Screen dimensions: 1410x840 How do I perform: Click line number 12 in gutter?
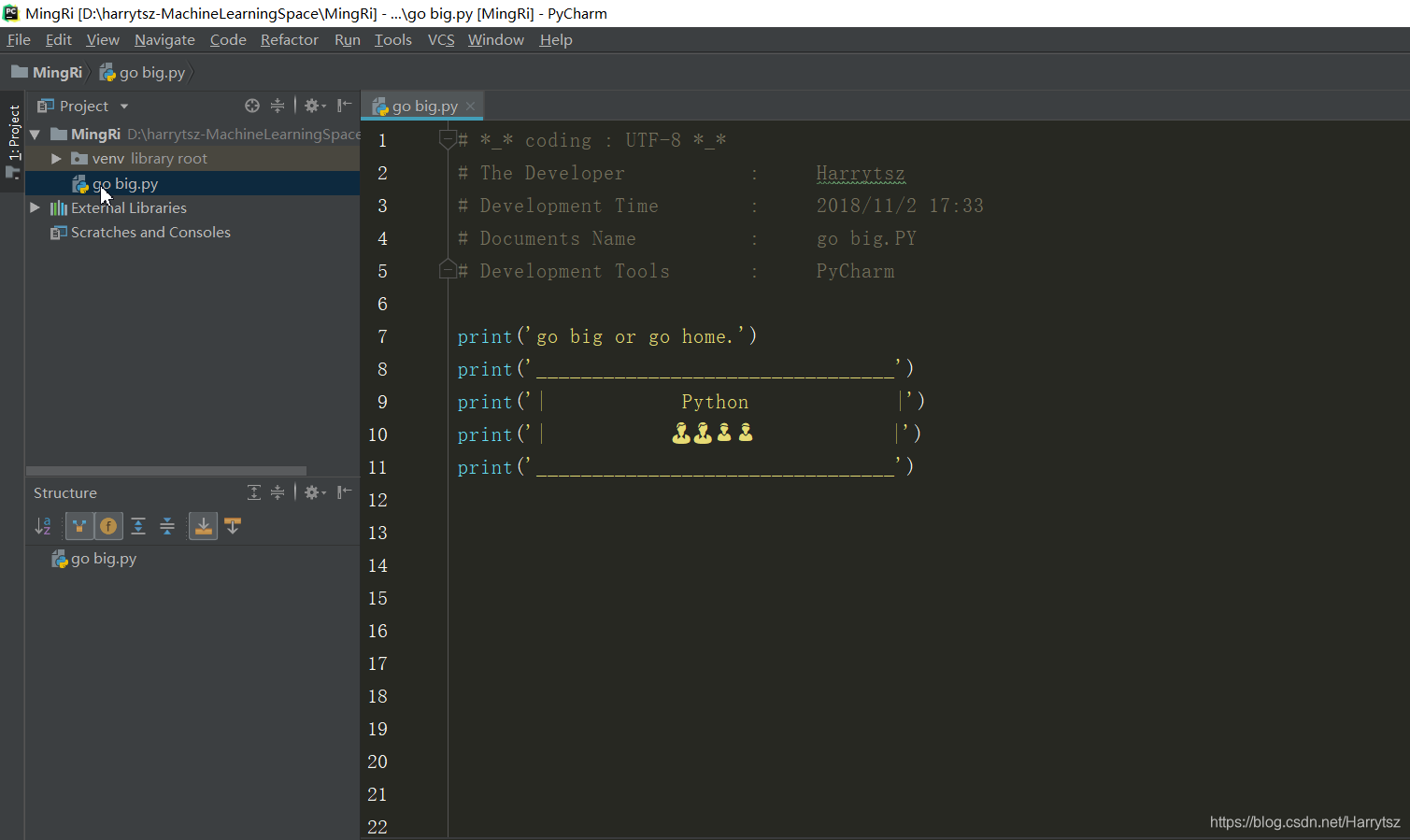pyautogui.click(x=377, y=500)
